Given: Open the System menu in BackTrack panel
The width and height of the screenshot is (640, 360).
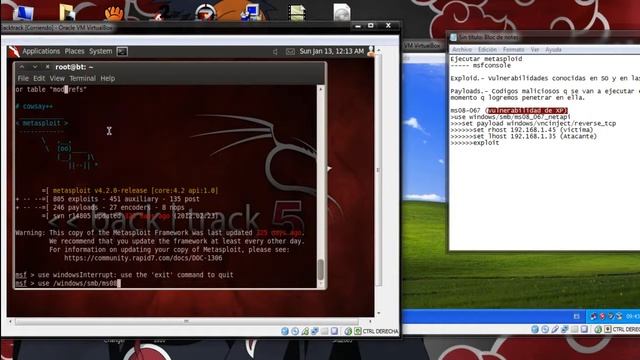Looking at the screenshot, I should coord(100,51).
